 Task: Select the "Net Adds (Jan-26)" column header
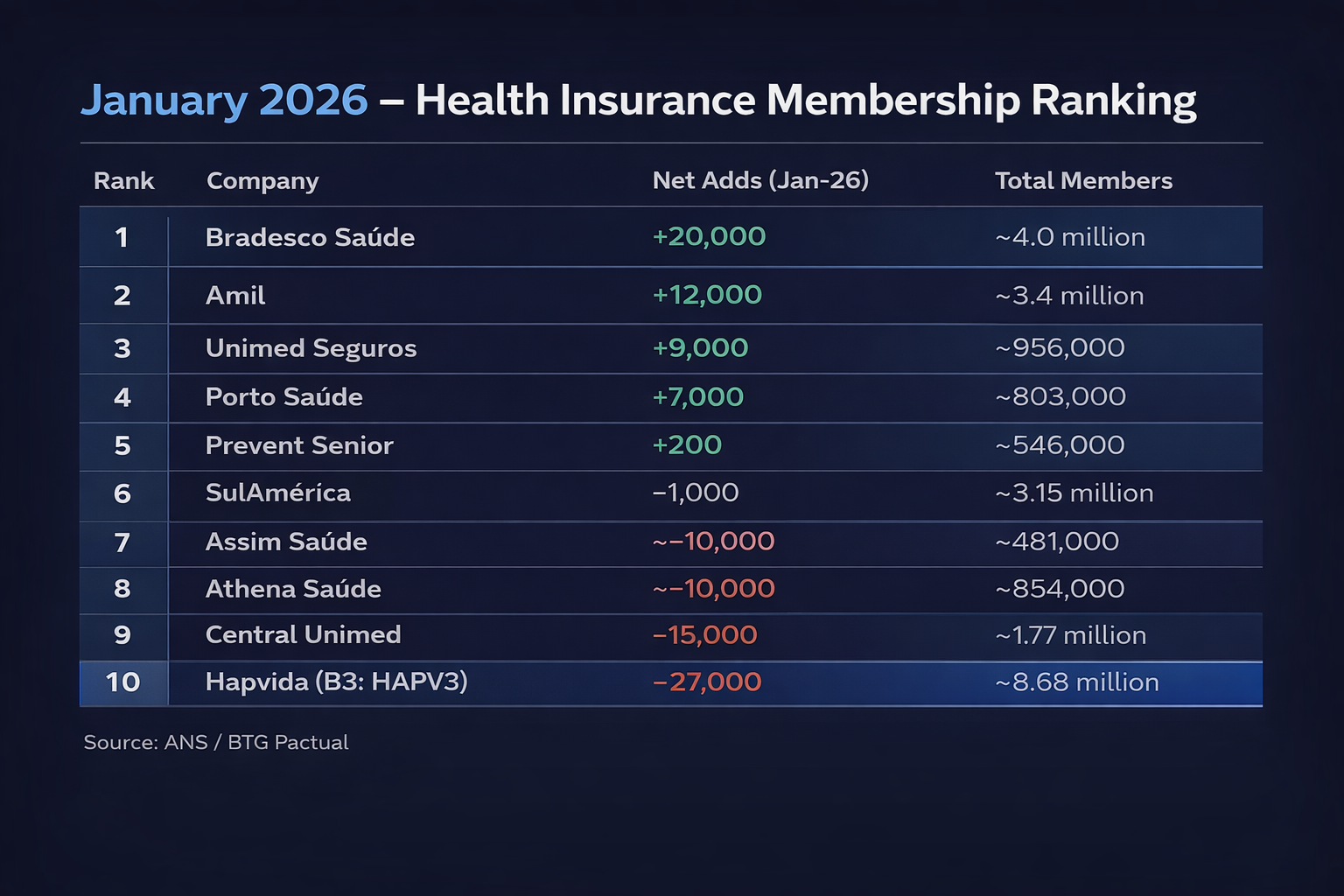760,180
